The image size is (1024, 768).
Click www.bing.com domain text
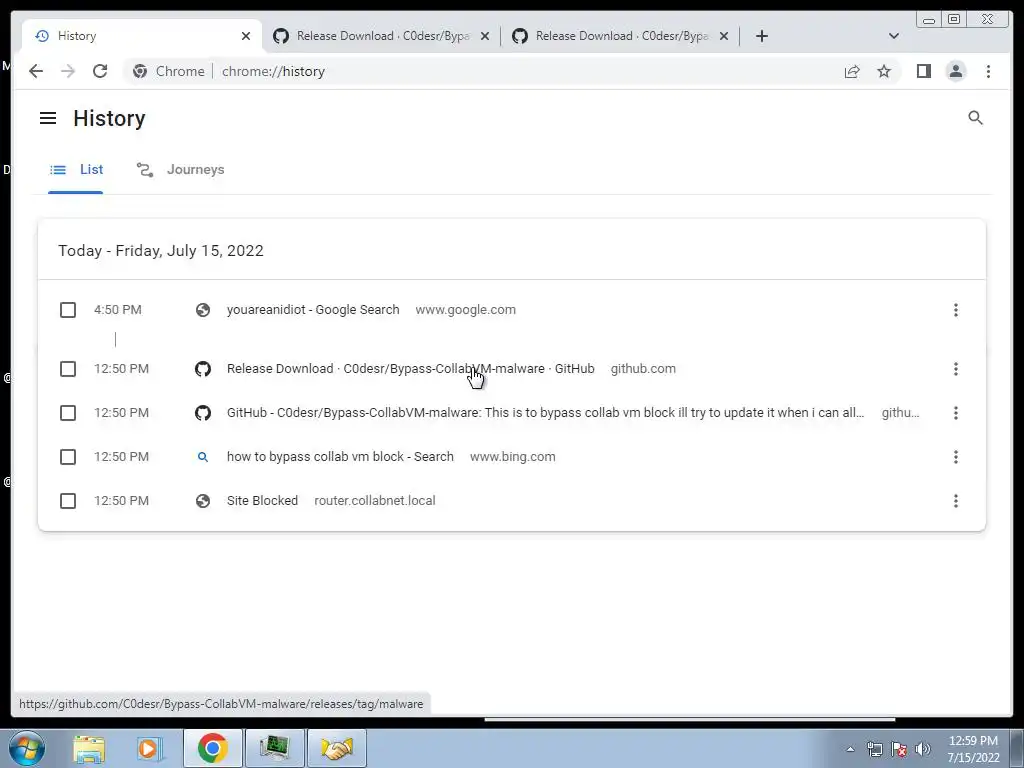tap(513, 456)
